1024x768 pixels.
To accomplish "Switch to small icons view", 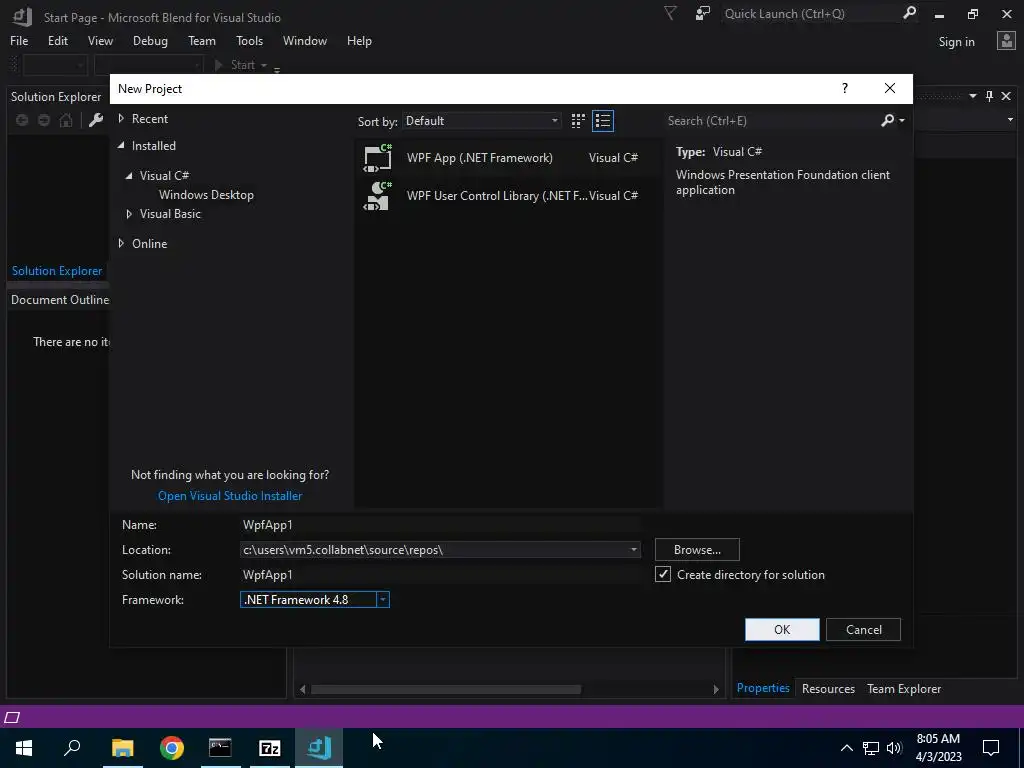I will coord(578,121).
